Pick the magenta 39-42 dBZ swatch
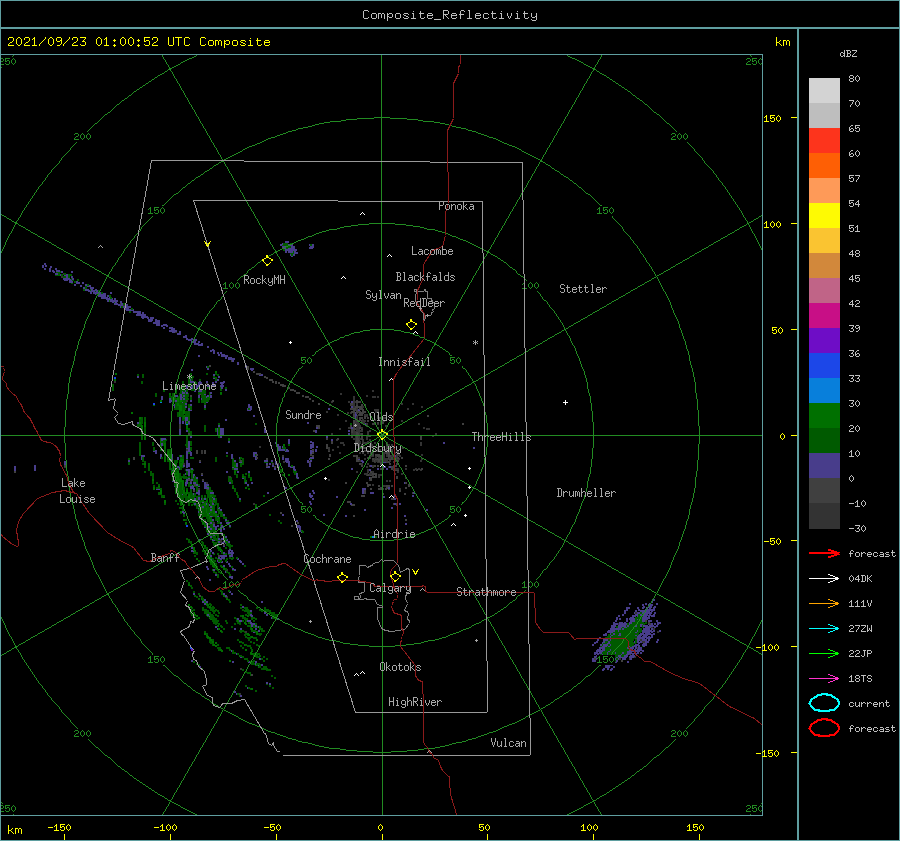The height and width of the screenshot is (841, 900). point(824,316)
